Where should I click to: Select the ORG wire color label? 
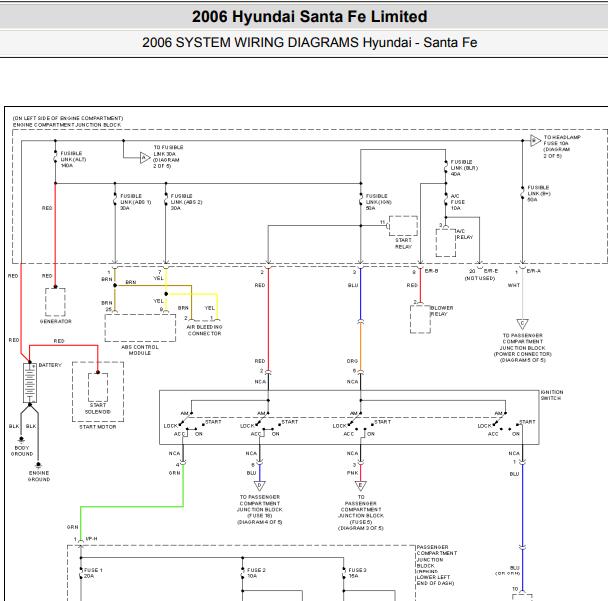[352, 361]
